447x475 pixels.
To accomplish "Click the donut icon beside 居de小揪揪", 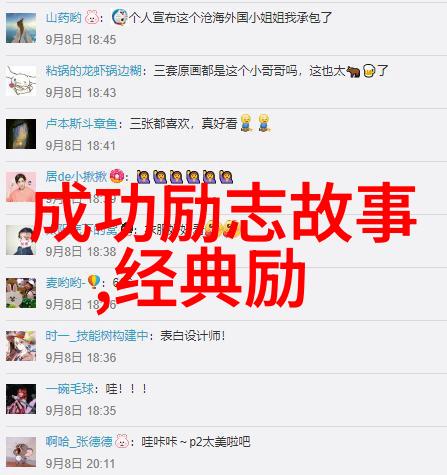I will (117, 176).
